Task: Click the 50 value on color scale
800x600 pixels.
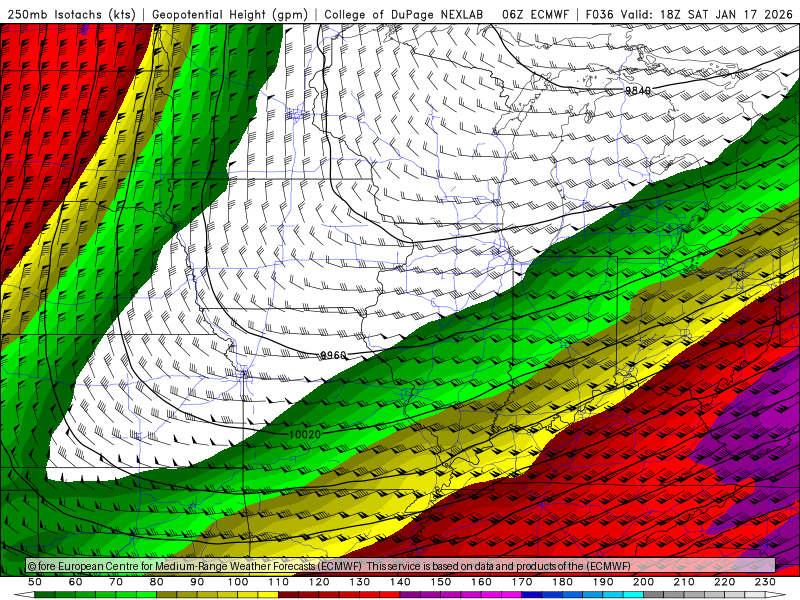Action: 35,582
